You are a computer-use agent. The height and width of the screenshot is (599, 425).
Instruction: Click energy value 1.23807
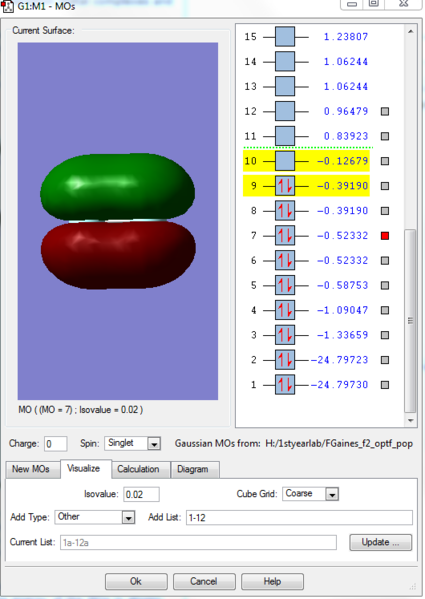(346, 37)
